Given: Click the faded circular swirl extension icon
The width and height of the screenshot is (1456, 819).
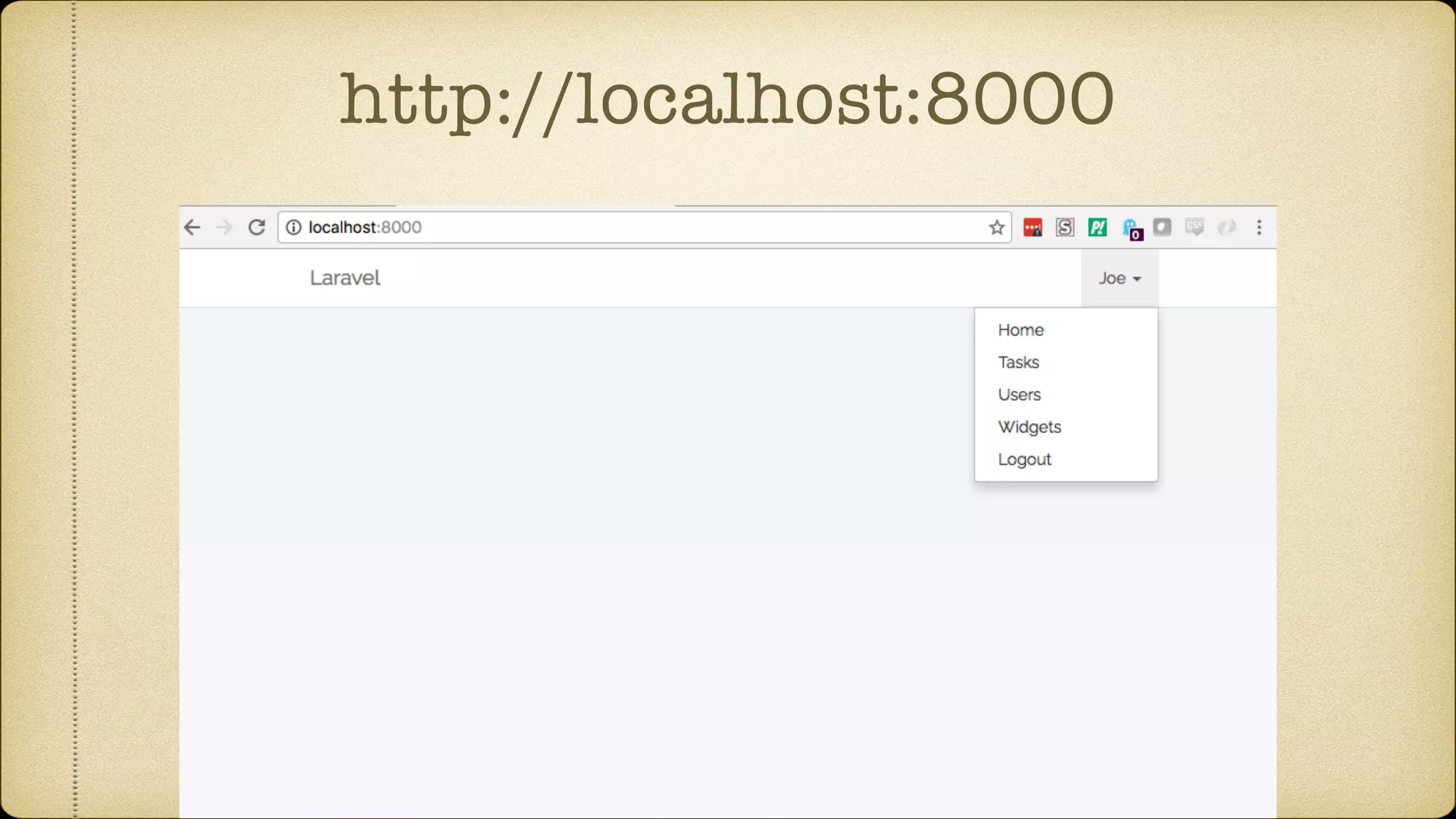Looking at the screenshot, I should pos(1227,227).
